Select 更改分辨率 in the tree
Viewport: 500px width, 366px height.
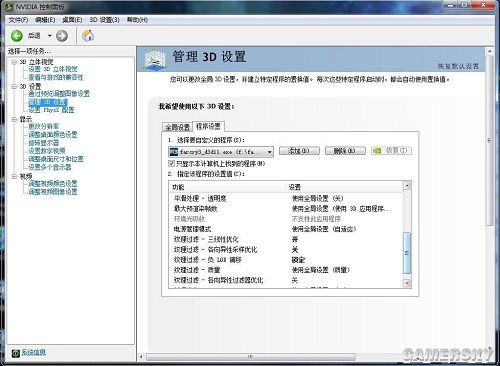[43, 126]
